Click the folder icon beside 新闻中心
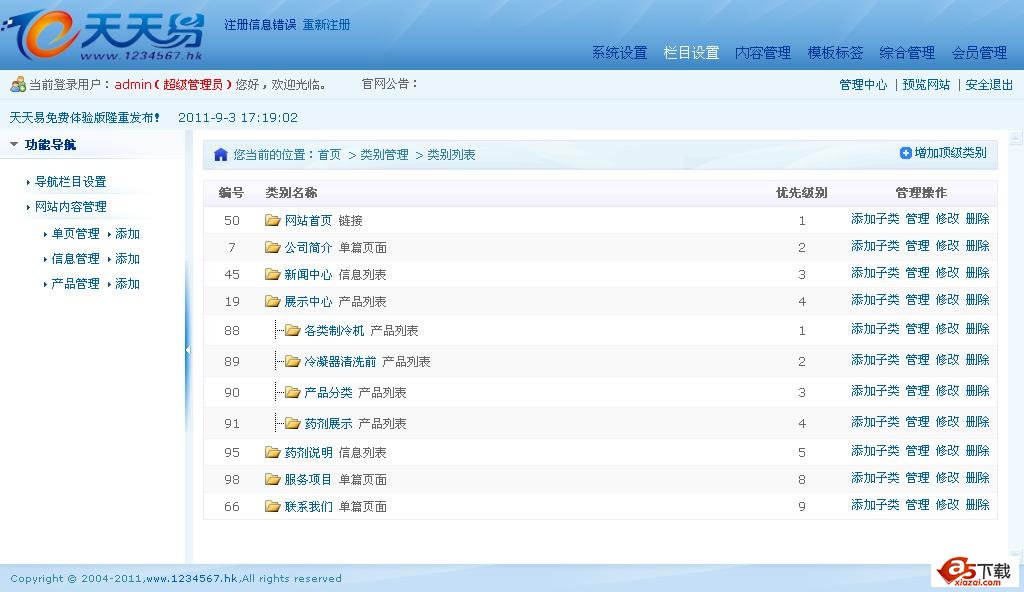Image resolution: width=1024 pixels, height=592 pixels. tap(272, 274)
